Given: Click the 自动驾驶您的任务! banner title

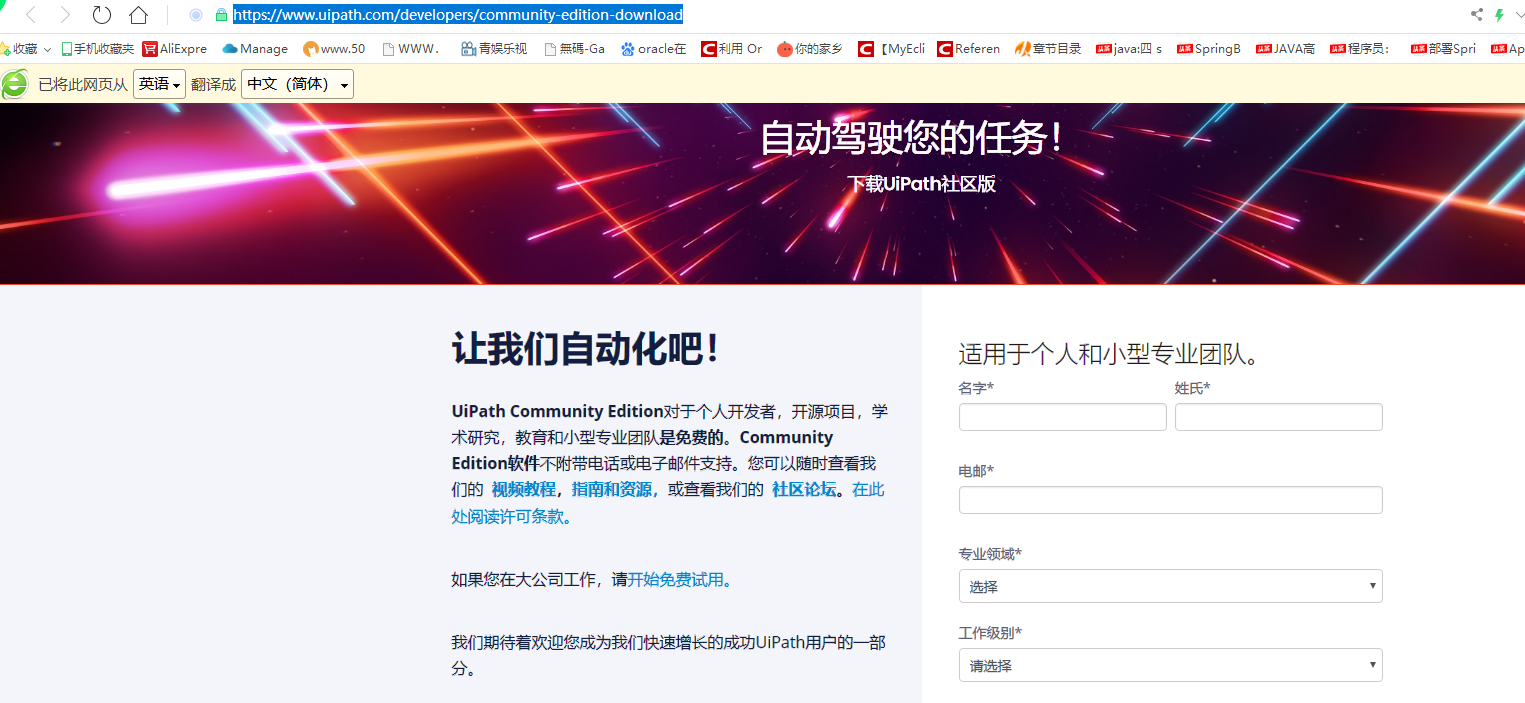Looking at the screenshot, I should pyautogui.click(x=912, y=138).
